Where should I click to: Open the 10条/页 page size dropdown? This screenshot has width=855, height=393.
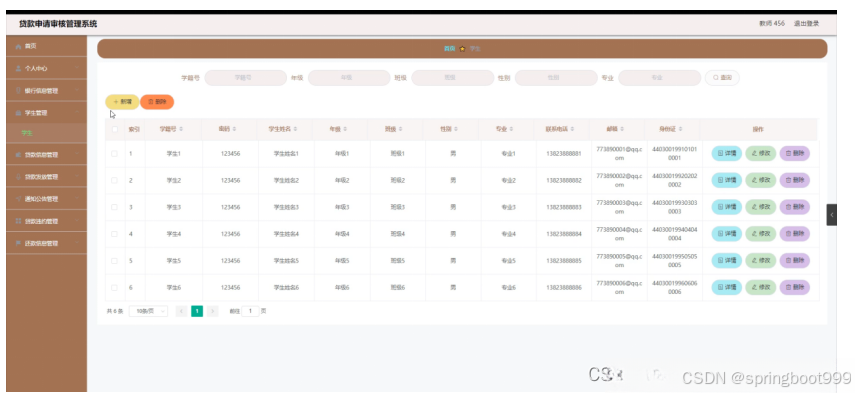148,311
